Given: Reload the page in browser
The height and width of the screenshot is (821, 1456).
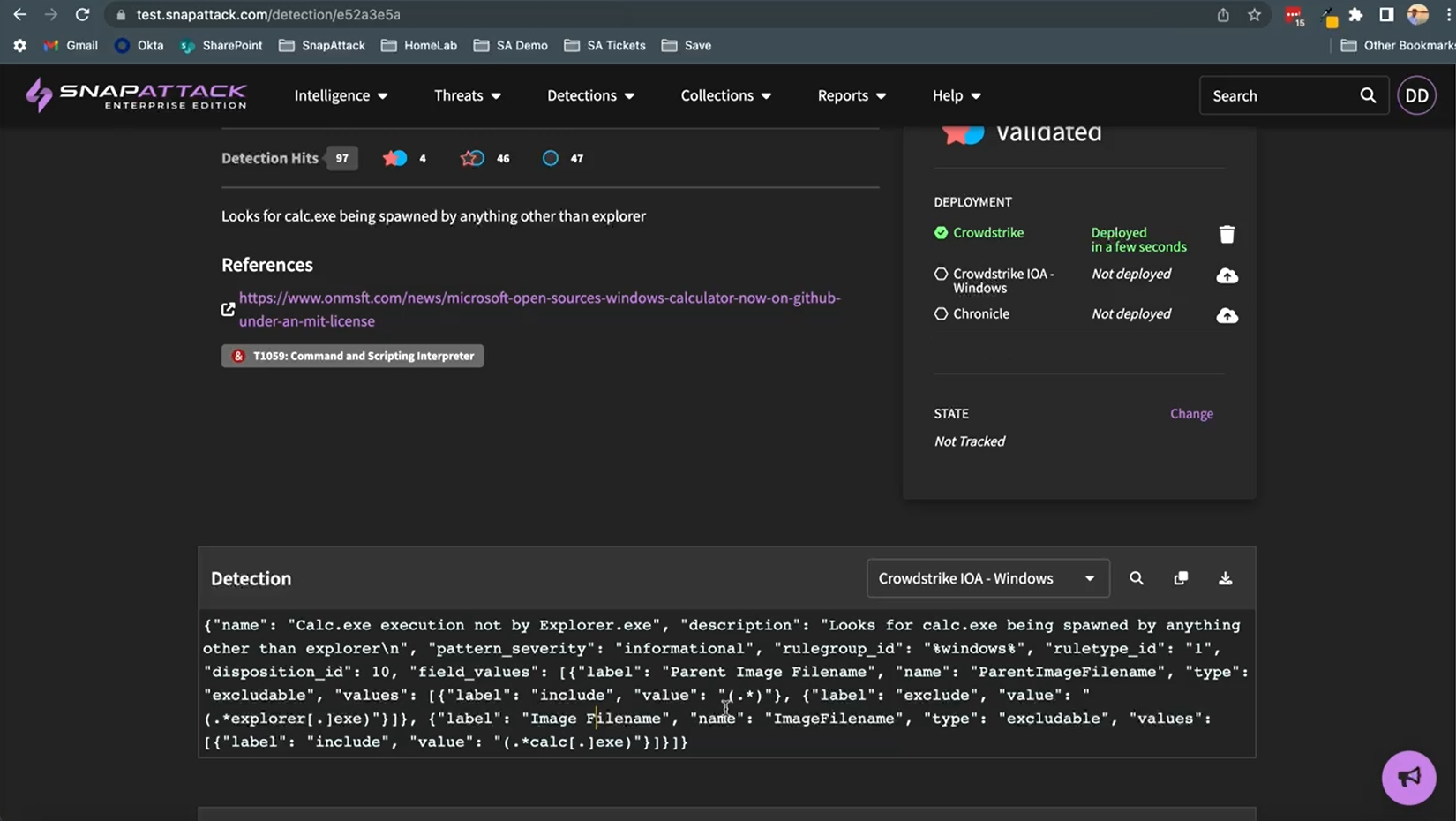Looking at the screenshot, I should tap(82, 15).
